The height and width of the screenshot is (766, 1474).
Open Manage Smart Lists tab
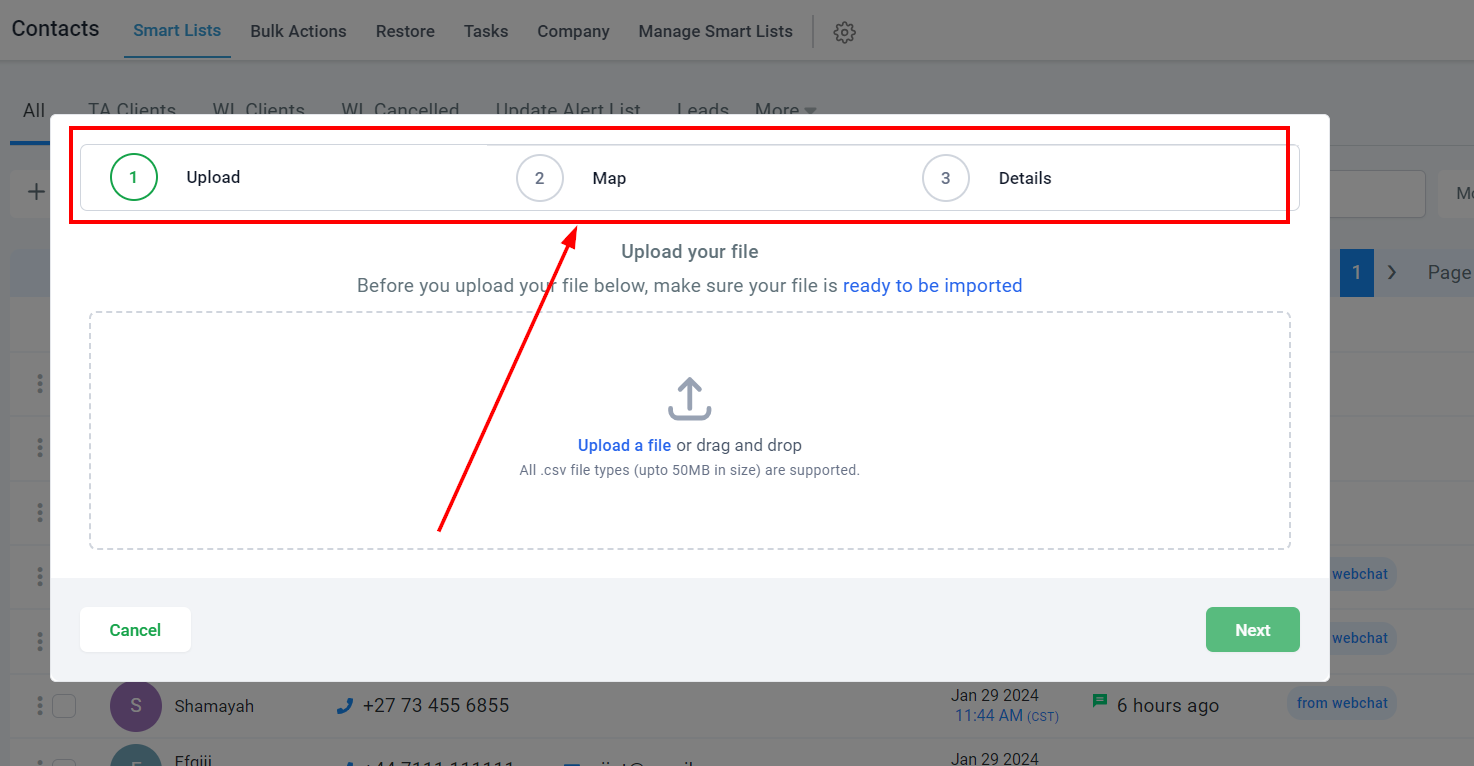tap(716, 31)
